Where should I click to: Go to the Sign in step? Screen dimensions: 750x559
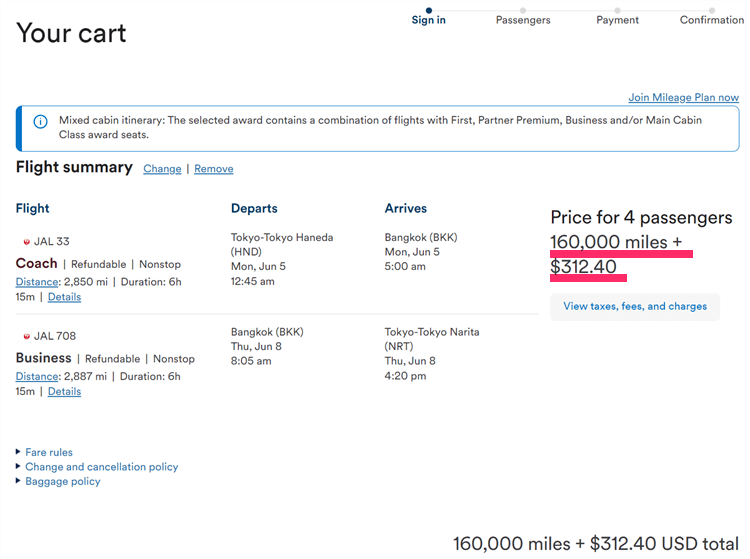coord(429,20)
